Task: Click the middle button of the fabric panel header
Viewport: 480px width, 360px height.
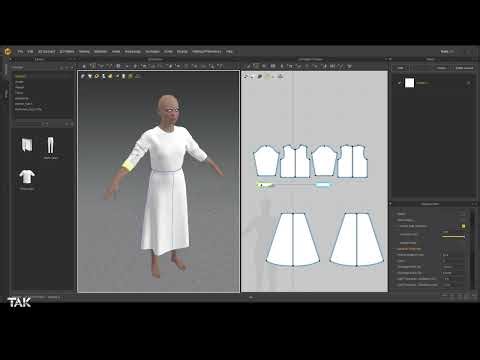Action: (x=442, y=68)
